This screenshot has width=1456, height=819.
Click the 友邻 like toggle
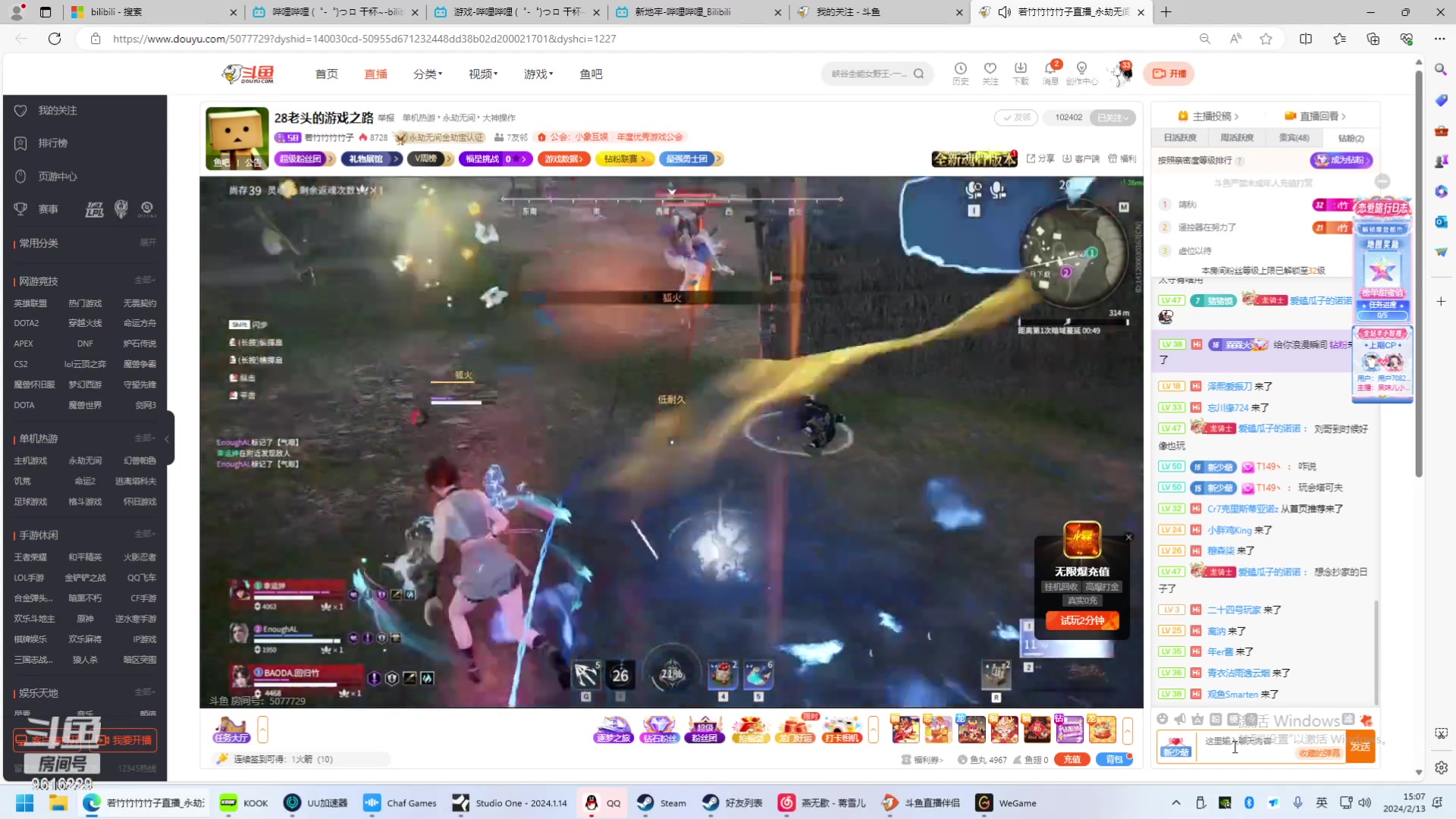[1016, 118]
